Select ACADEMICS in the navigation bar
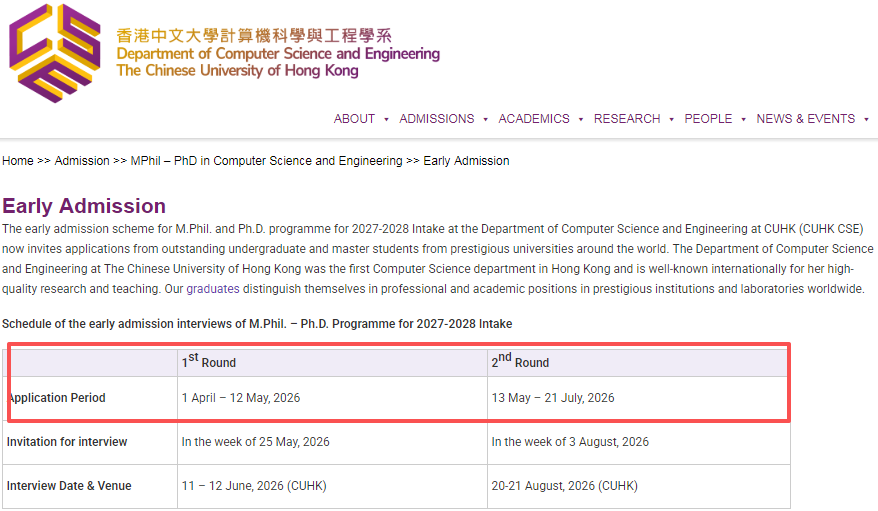 tap(533, 119)
